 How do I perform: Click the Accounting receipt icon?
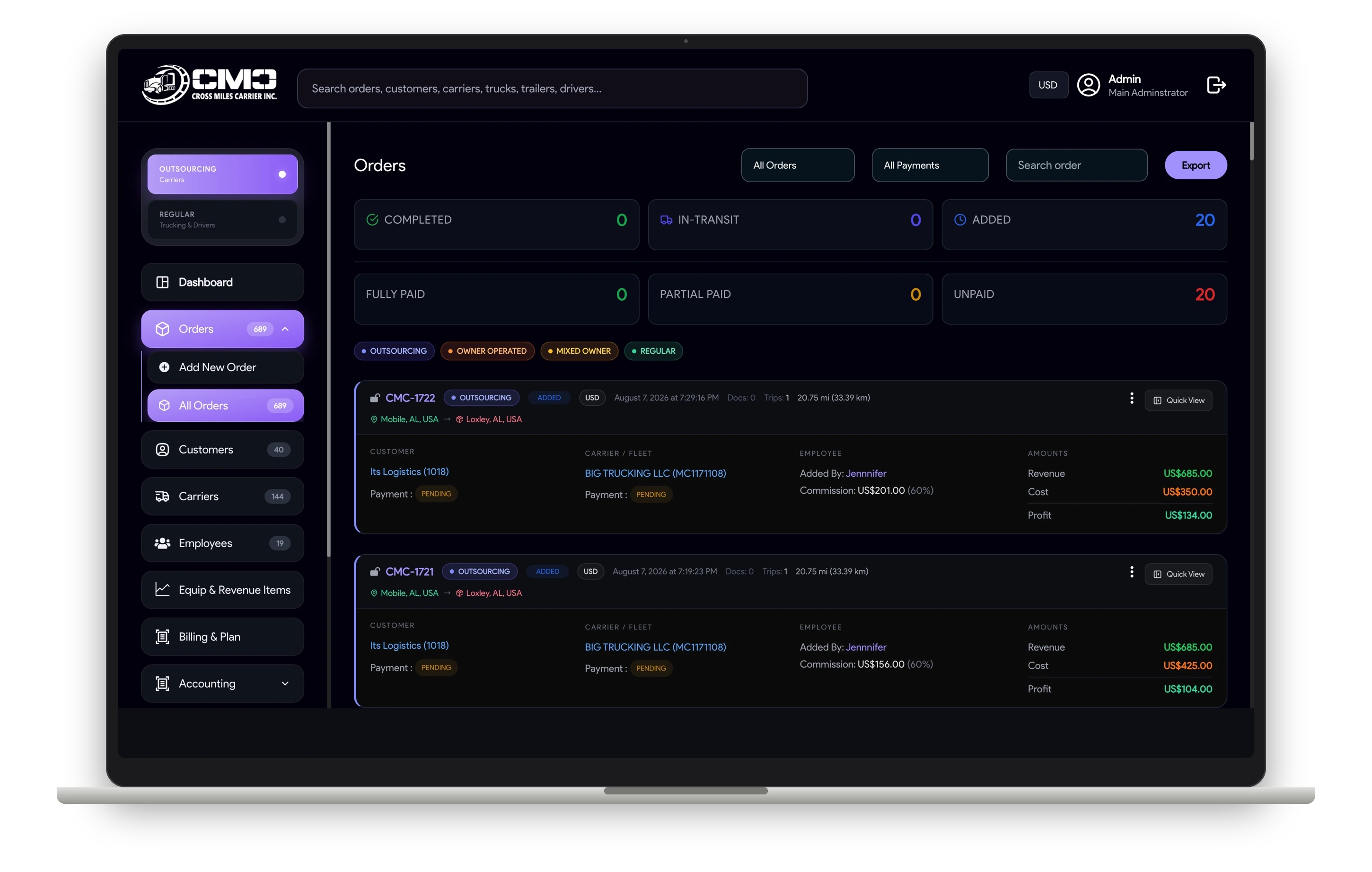(162, 683)
